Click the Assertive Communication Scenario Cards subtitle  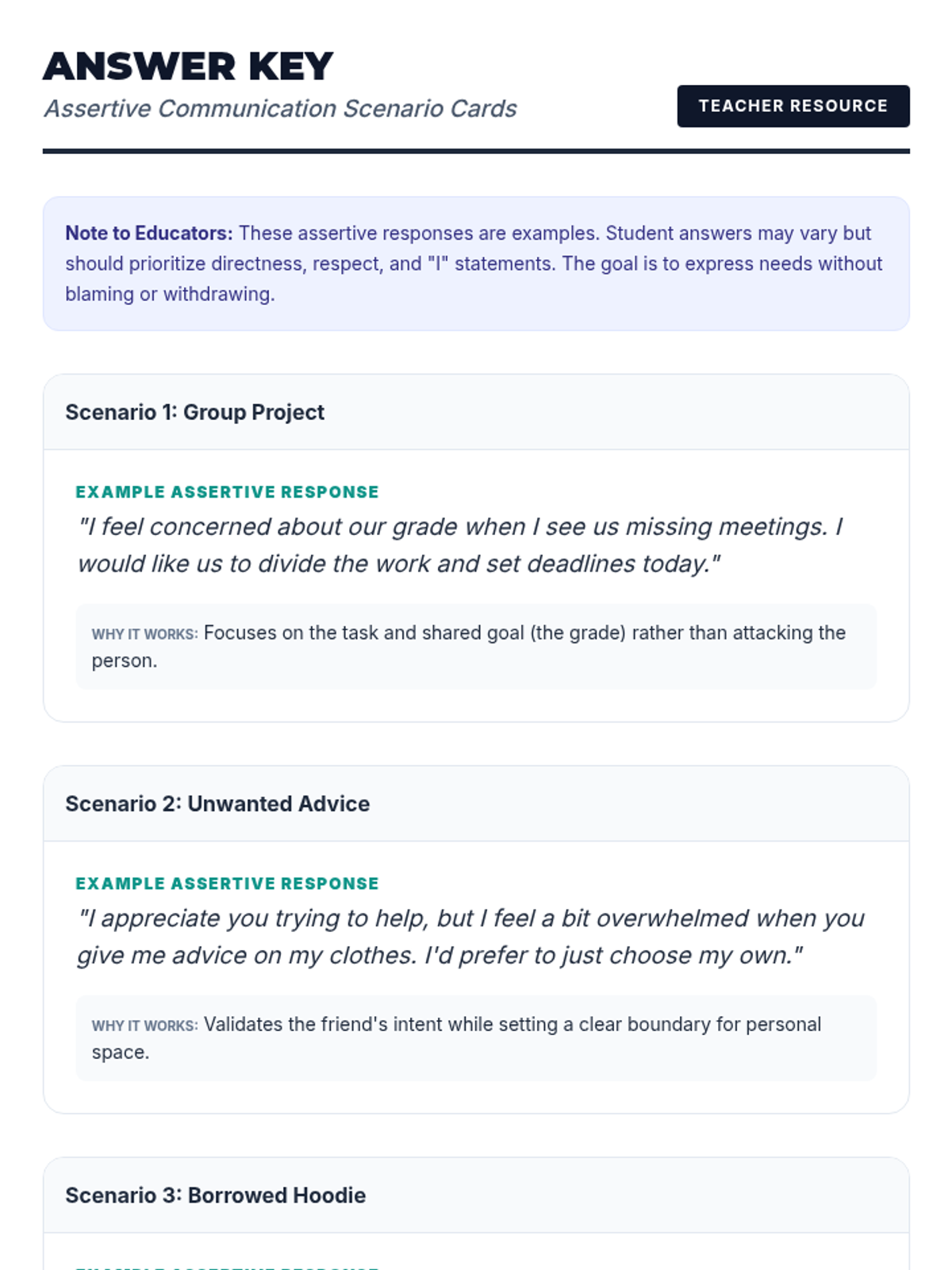click(x=280, y=108)
